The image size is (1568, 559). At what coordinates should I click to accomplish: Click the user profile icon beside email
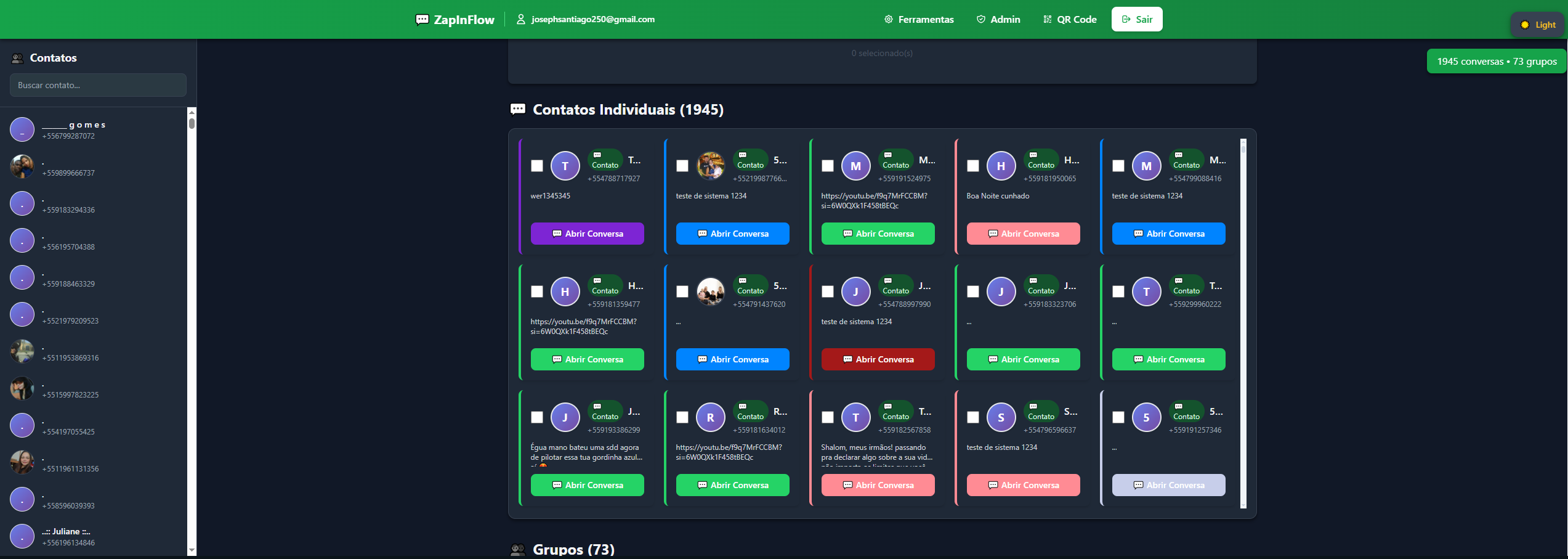coord(520,20)
